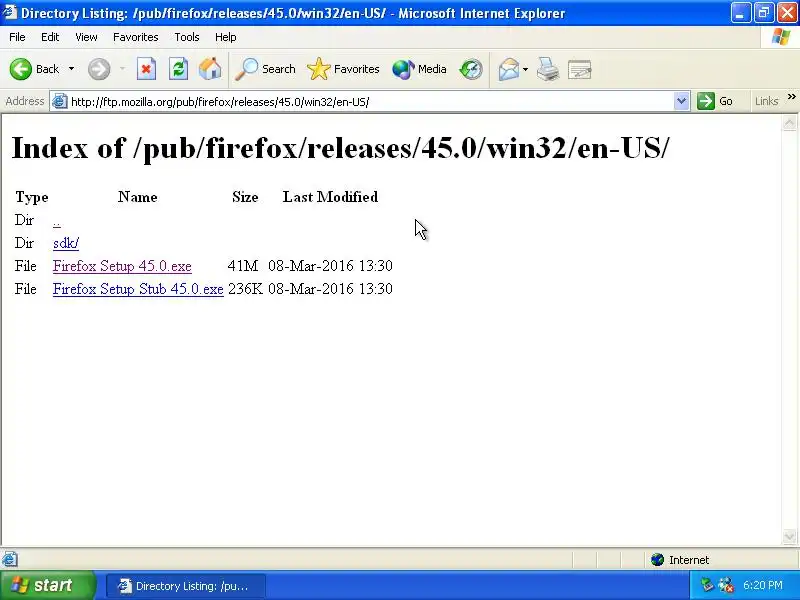Image resolution: width=800 pixels, height=600 pixels.
Task: Open the Media pane globe icon
Action: 419,69
